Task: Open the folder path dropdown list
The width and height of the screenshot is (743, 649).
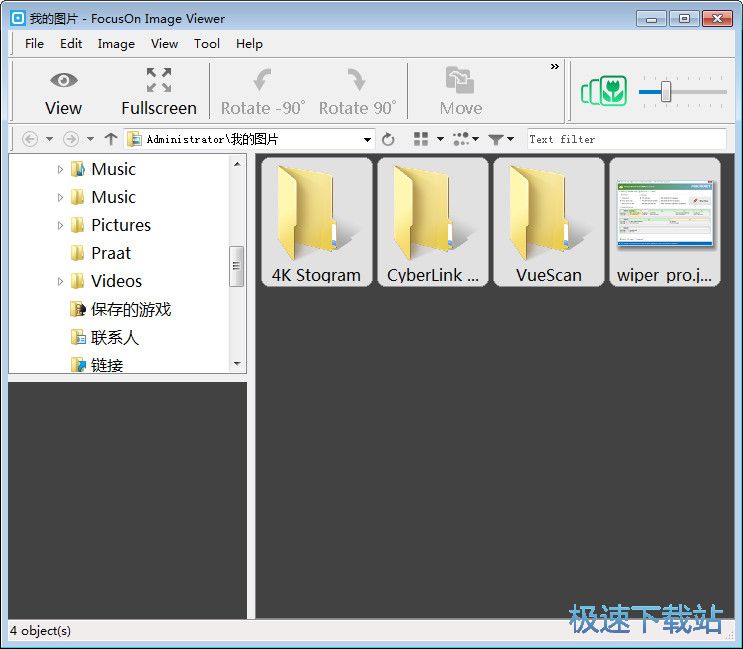Action: coord(368,140)
